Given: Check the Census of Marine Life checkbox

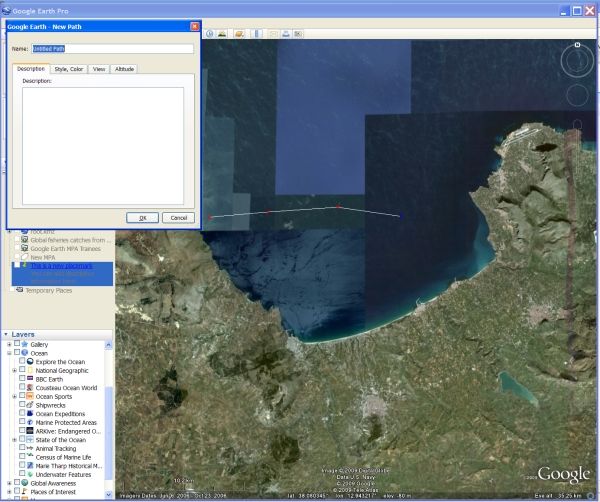Looking at the screenshot, I should [x=22, y=456].
